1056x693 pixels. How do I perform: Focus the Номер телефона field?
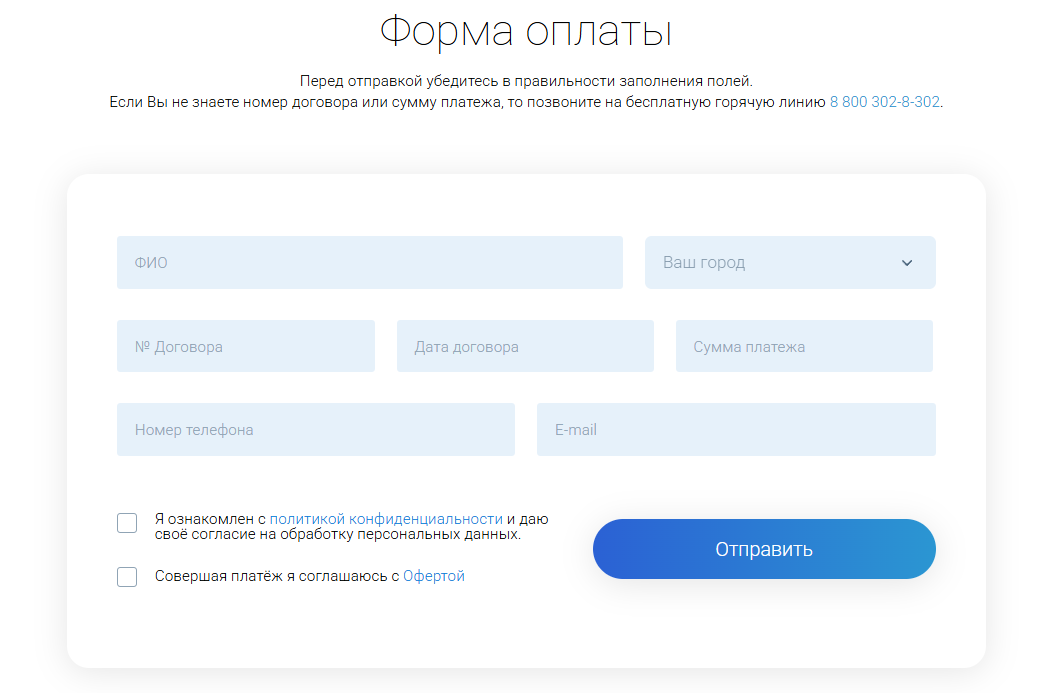point(316,430)
